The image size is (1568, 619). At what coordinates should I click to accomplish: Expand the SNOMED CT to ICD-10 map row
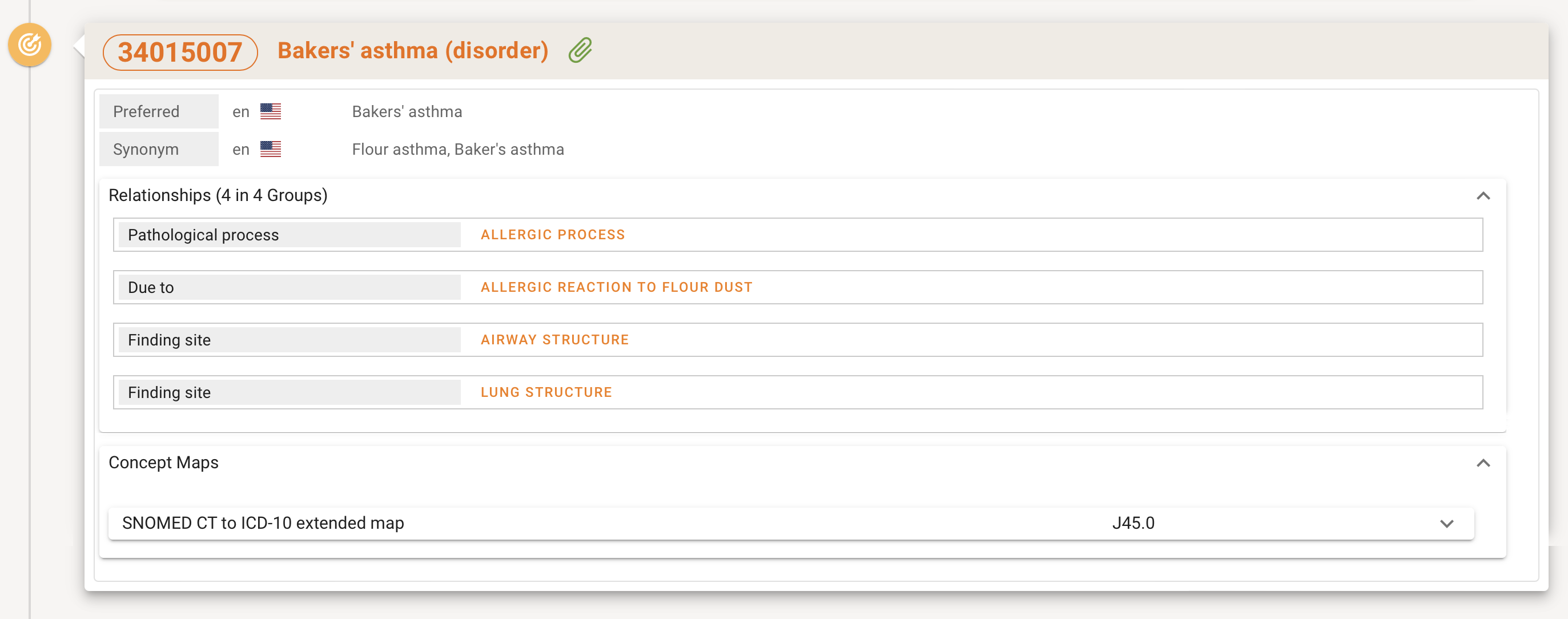[x=1446, y=524]
